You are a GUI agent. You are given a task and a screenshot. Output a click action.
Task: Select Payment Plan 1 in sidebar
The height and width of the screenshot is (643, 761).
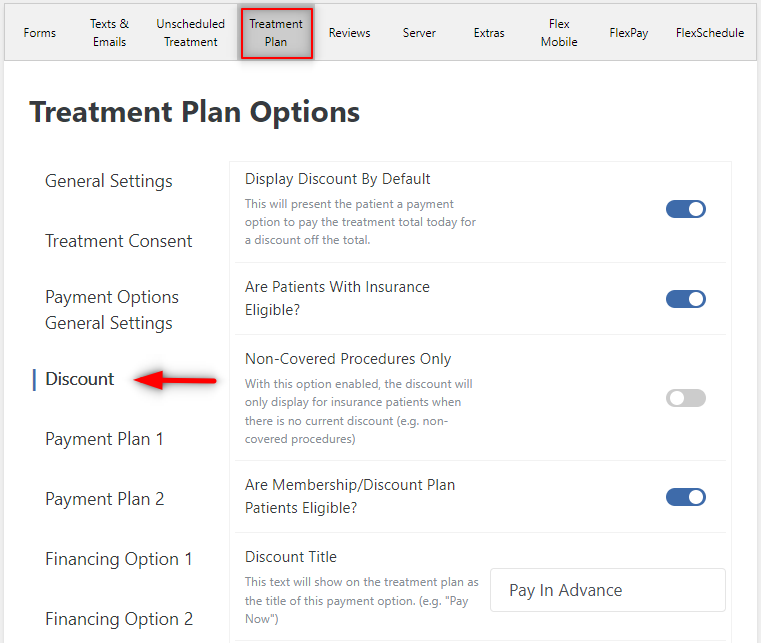click(x=104, y=439)
